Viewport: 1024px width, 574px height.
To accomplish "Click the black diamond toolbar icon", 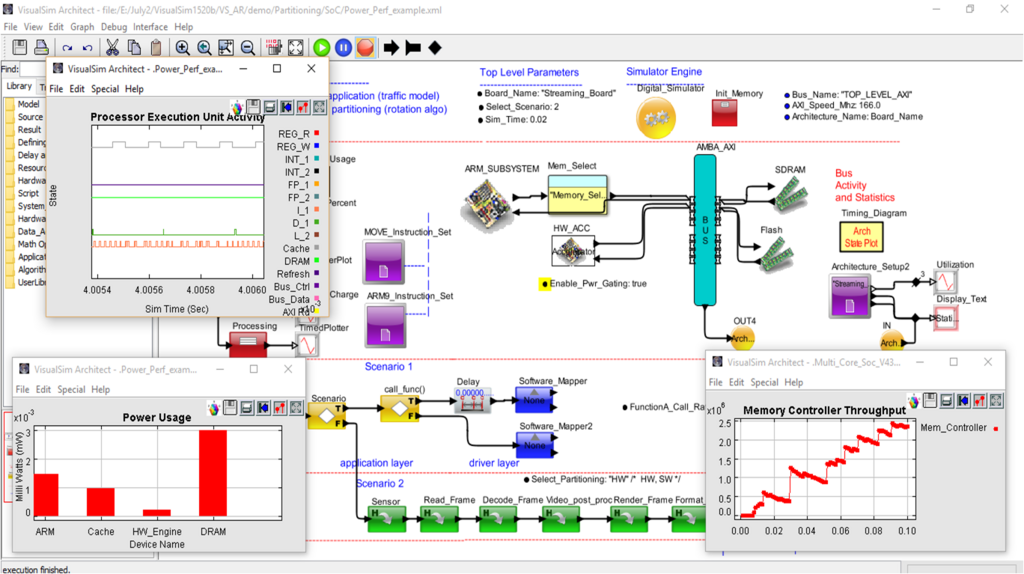I will click(x=435, y=48).
